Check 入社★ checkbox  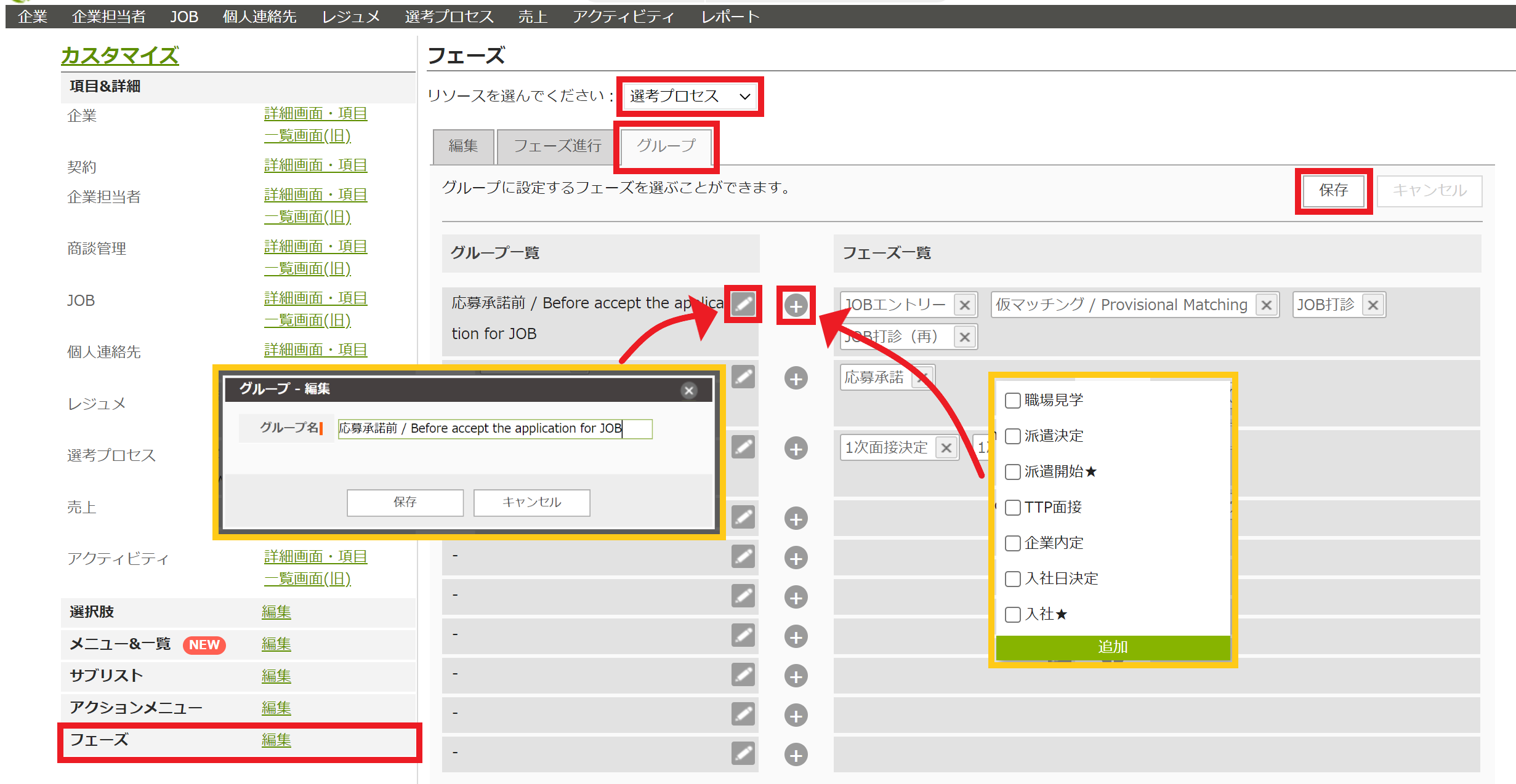click(x=1012, y=615)
